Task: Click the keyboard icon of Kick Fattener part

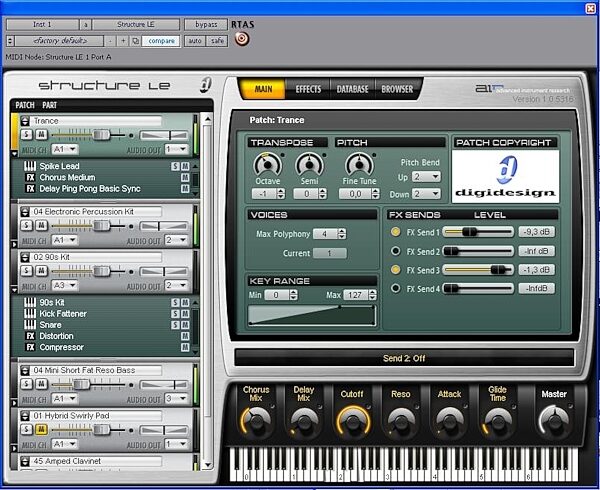Action: (30, 314)
